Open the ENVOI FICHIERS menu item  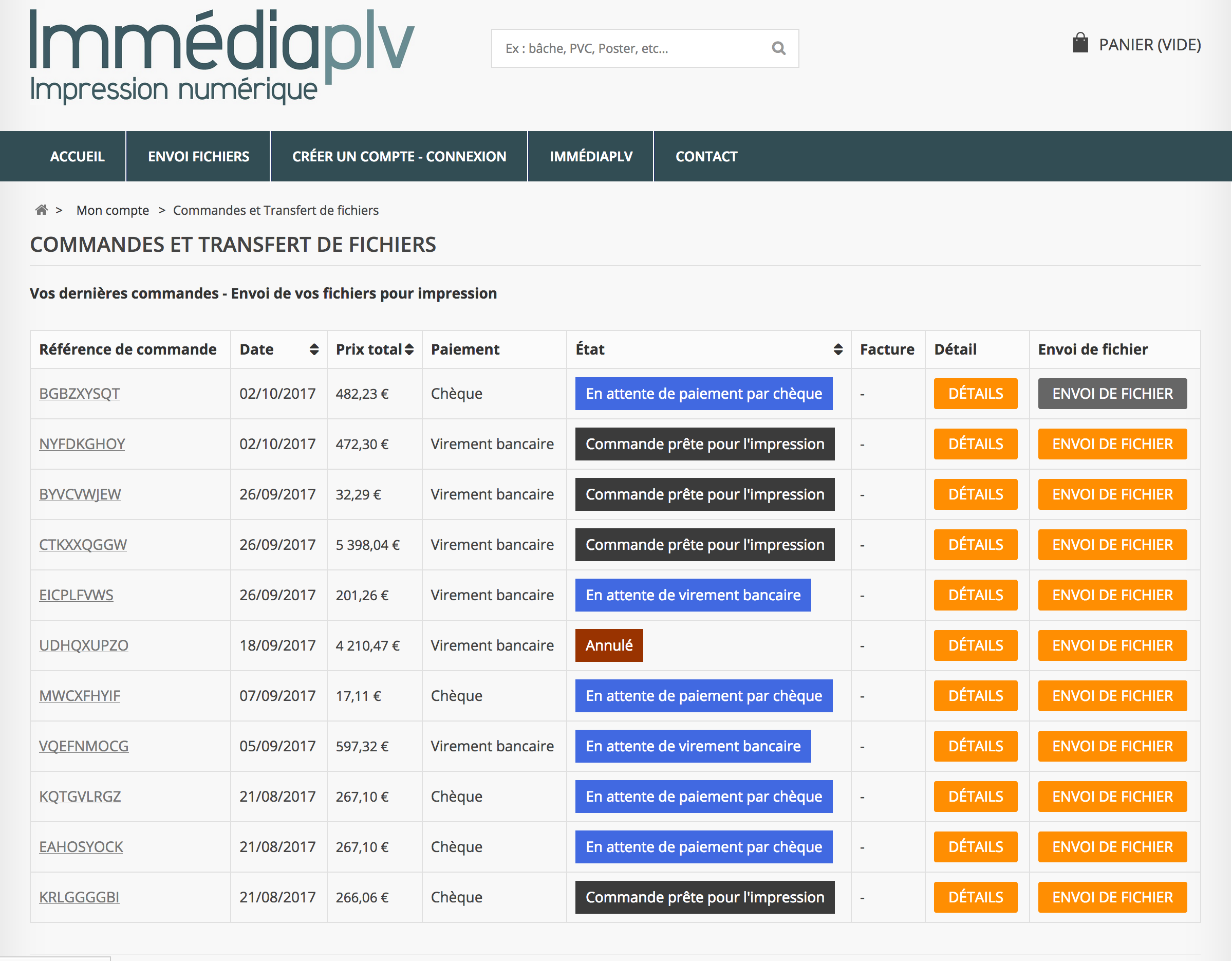click(x=198, y=156)
